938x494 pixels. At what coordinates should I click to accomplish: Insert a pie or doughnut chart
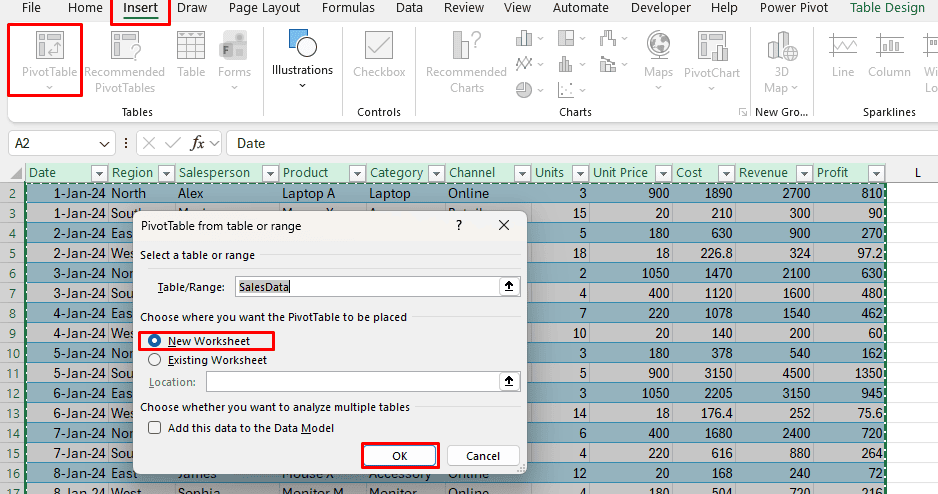click(x=529, y=90)
